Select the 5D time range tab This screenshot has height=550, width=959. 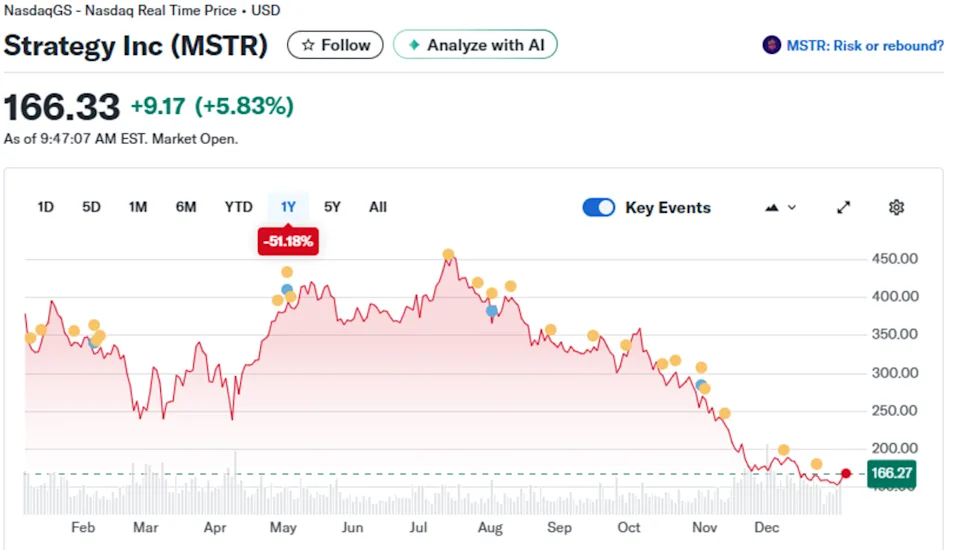(x=91, y=207)
